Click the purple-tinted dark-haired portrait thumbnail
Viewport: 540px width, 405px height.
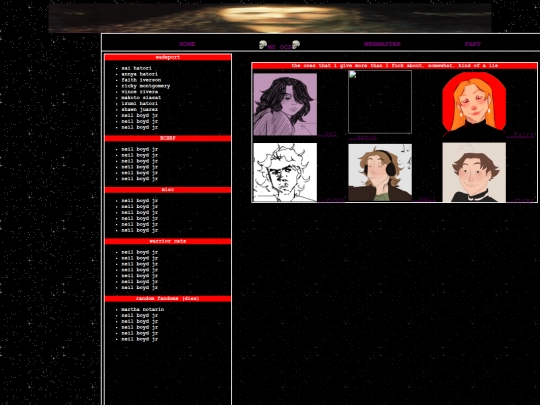[x=285, y=104]
